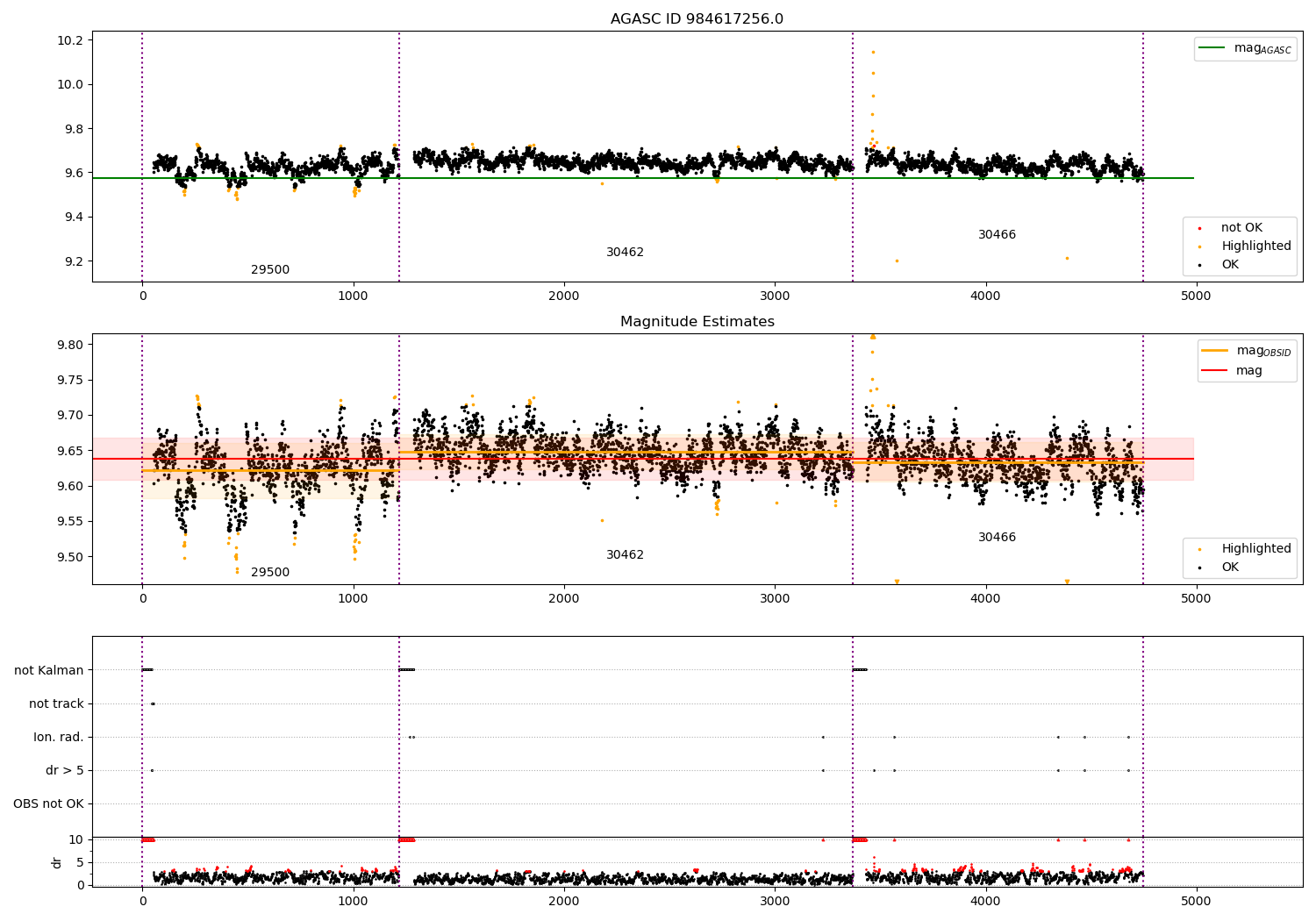The width and height of the screenshot is (1316, 921).
Task: Click the 9.65 y-axis tick label
Action: [70, 452]
